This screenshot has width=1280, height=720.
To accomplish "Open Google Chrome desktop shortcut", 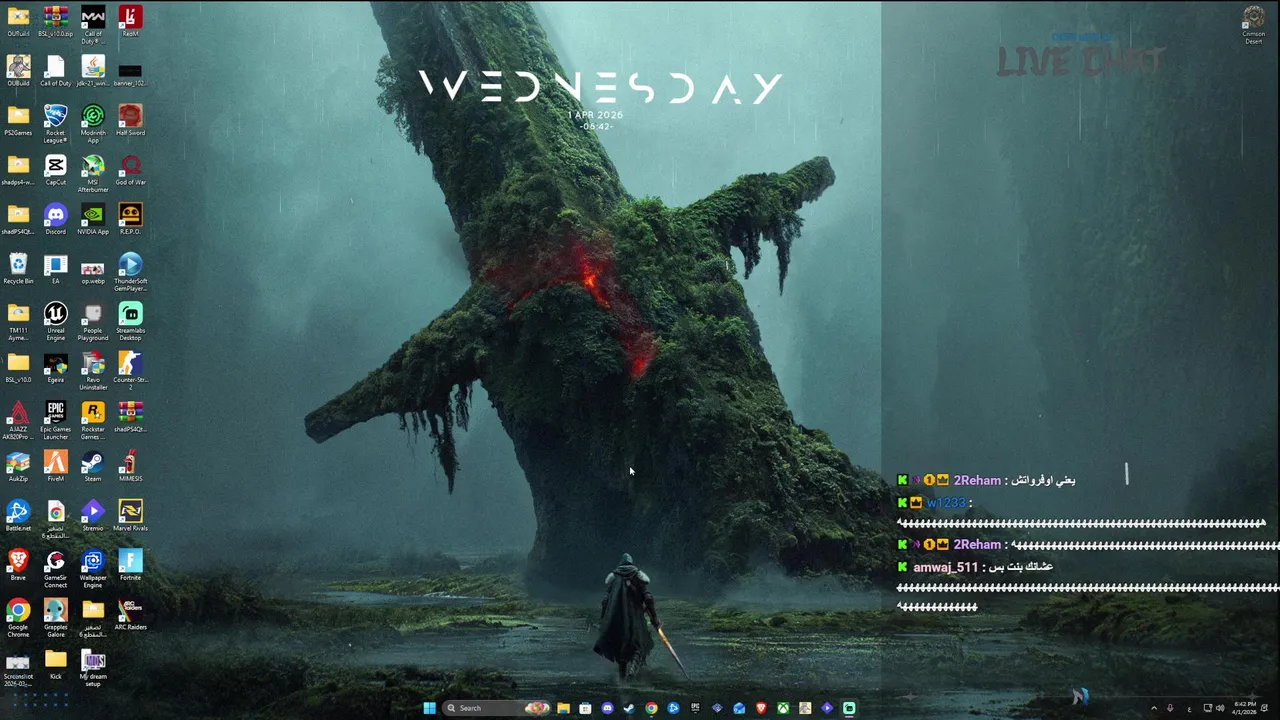I will click(x=18, y=618).
